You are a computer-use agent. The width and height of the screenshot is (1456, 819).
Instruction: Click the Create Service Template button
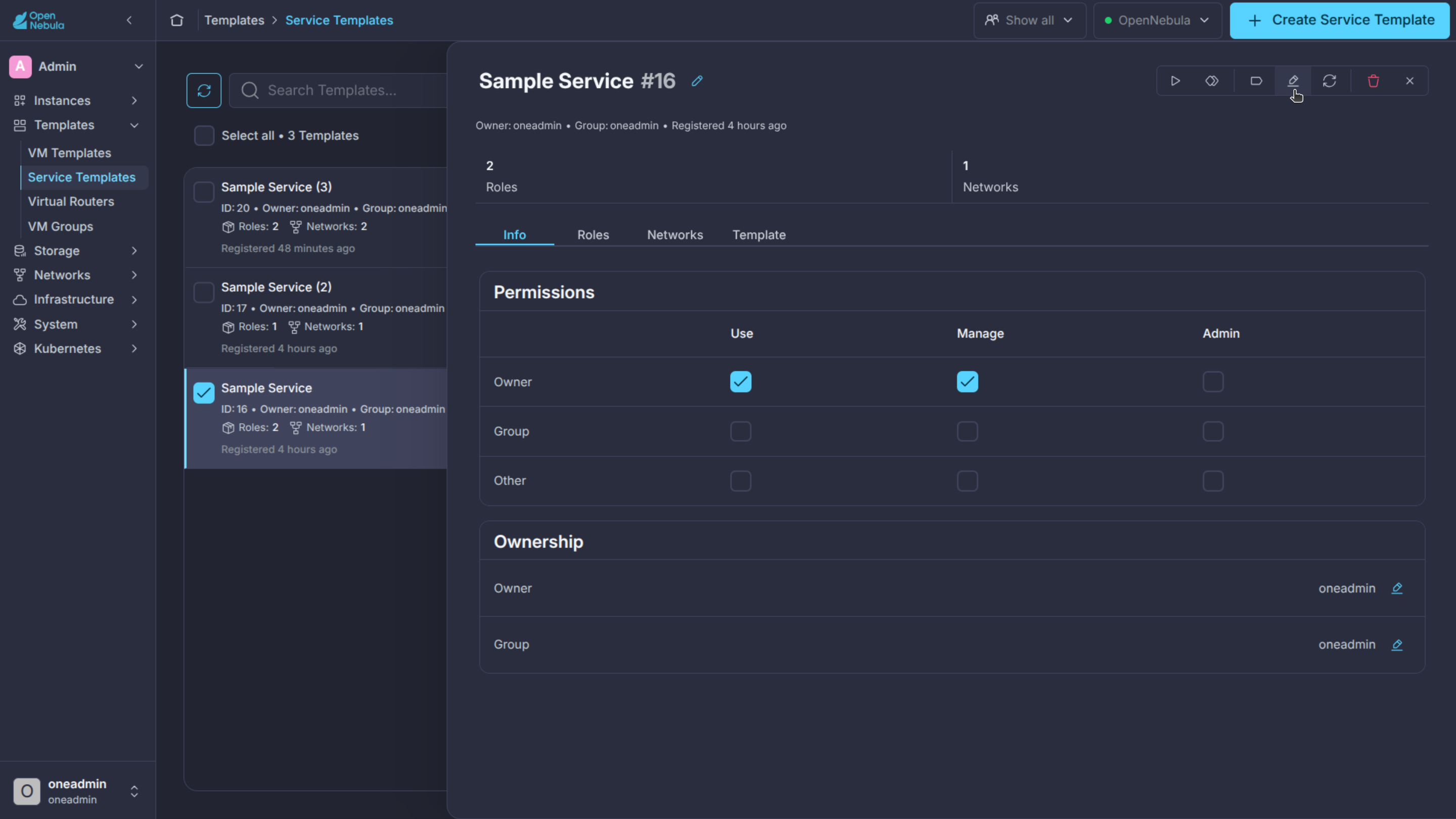coord(1340,20)
